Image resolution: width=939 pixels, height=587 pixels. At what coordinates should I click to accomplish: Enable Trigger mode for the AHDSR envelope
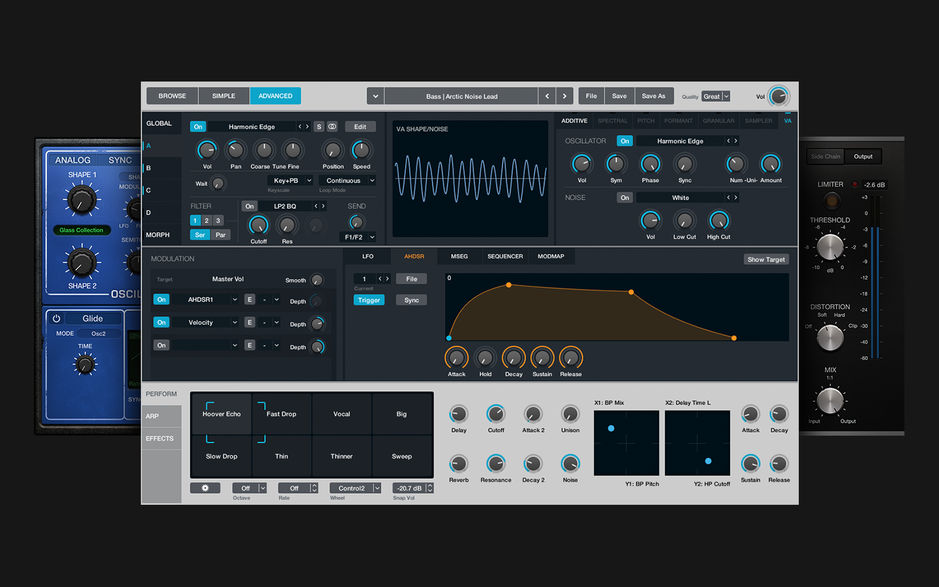[370, 300]
